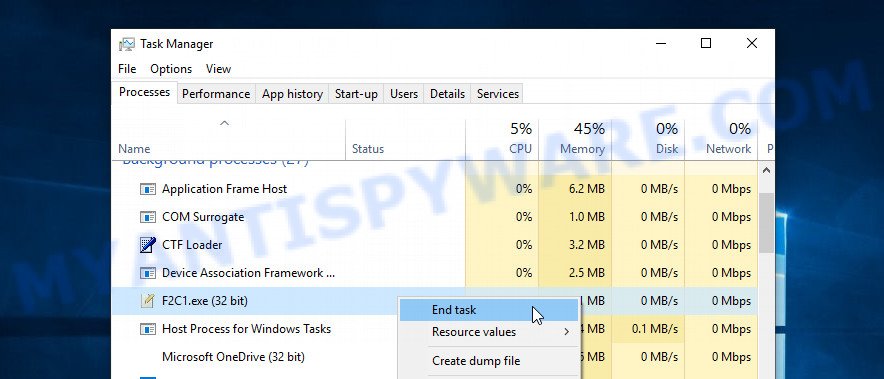
Task: Click the sort direction arrow above Name
Action: 224,123
